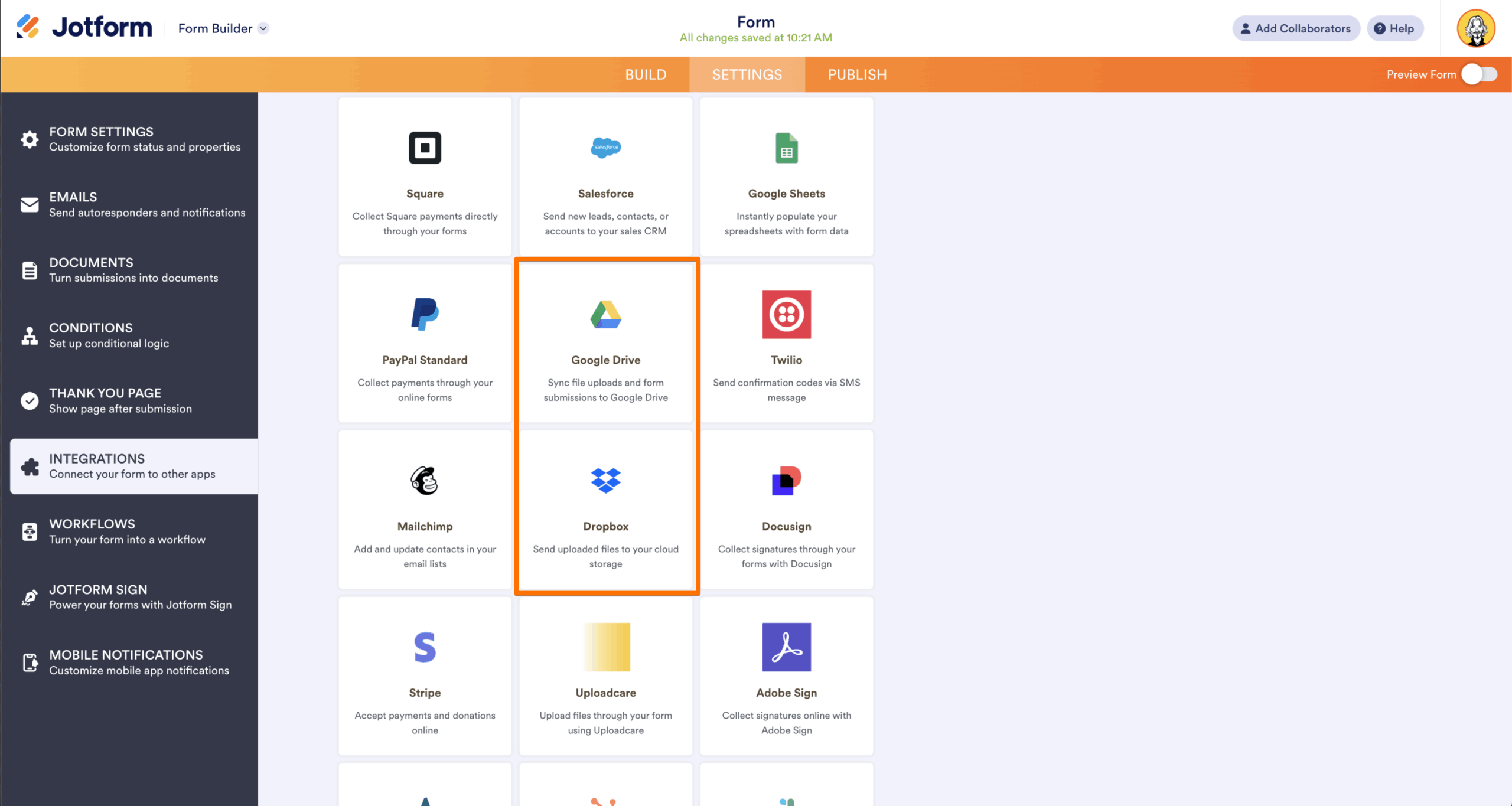Click the Add Collaborators button

click(1296, 28)
